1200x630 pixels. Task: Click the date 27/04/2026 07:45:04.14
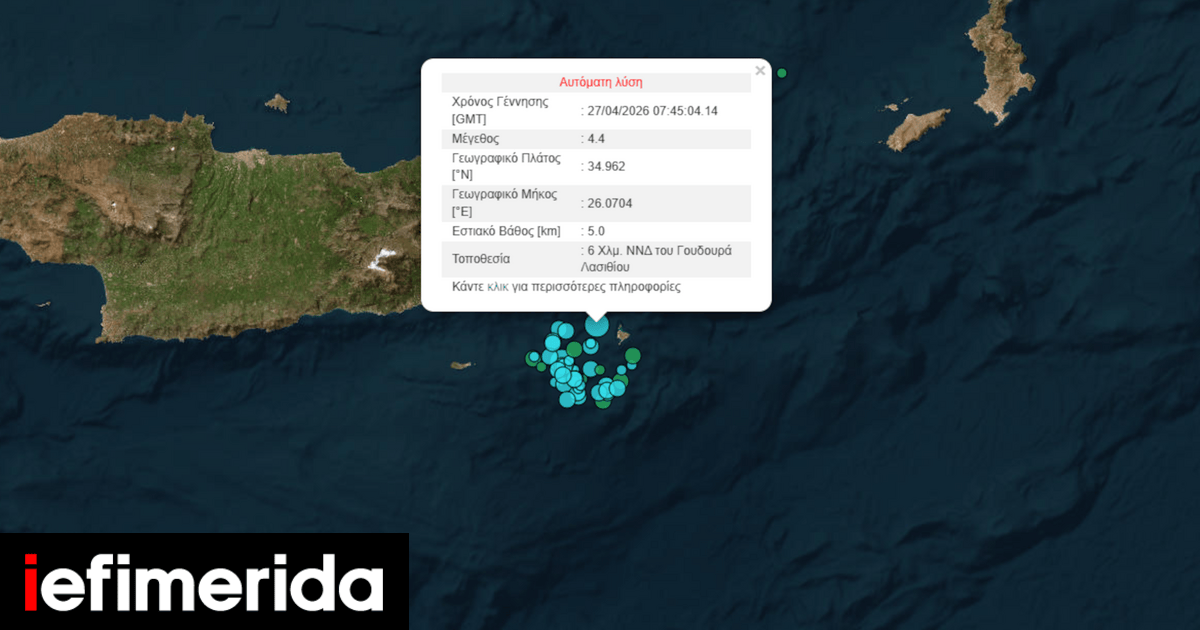pyautogui.click(x=648, y=111)
